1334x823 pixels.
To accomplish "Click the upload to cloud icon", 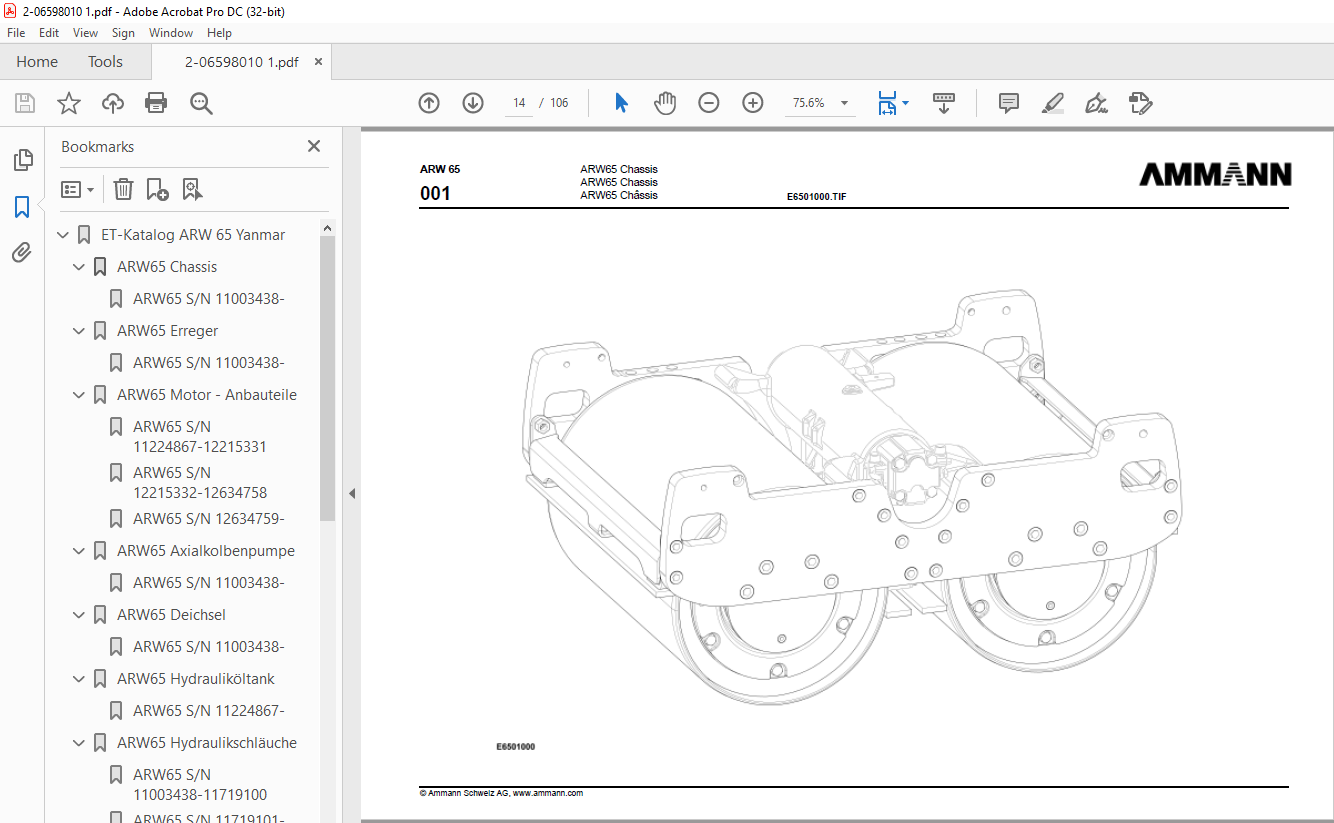I will click(x=113, y=103).
